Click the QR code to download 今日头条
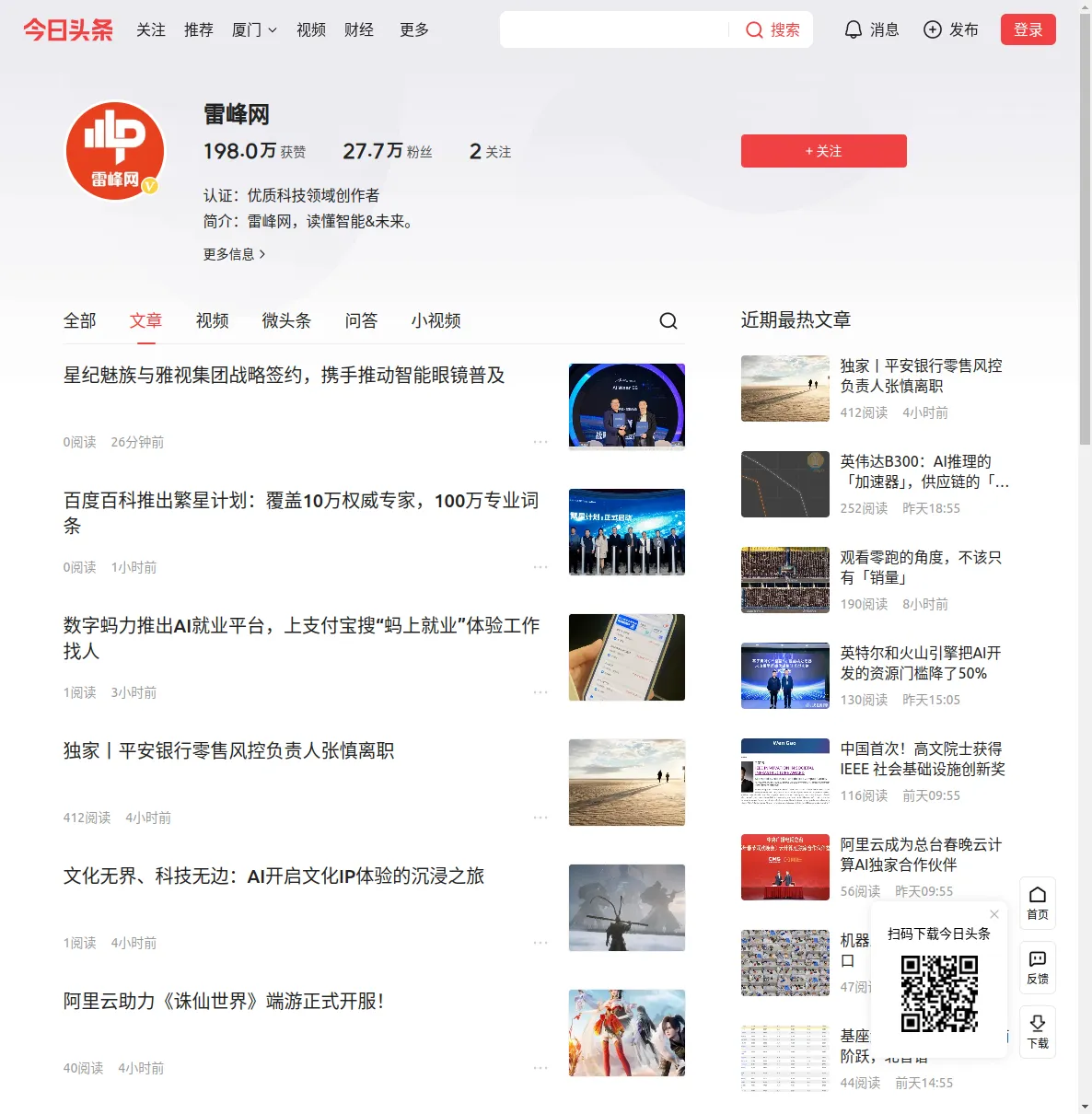The height and width of the screenshot is (1114, 1092). (939, 993)
